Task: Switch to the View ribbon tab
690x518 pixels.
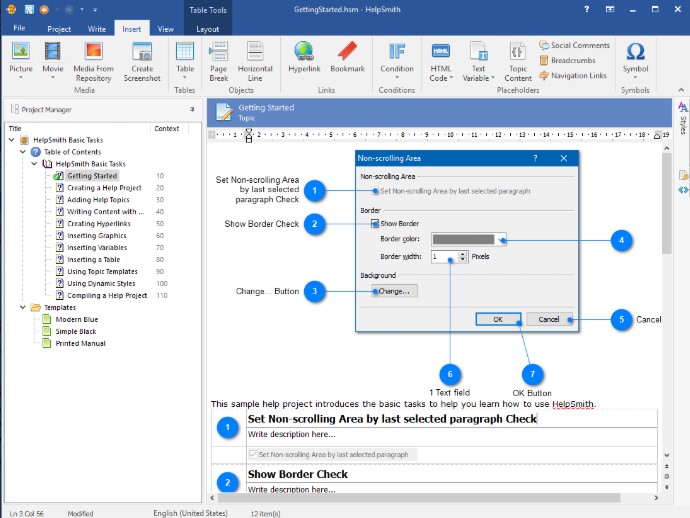Action: coord(165,29)
